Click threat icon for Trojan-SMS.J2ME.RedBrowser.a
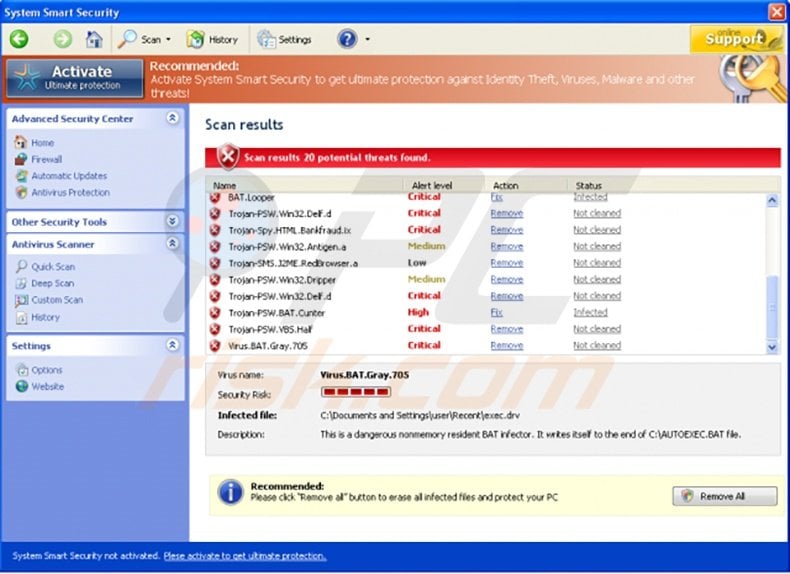 coord(215,263)
